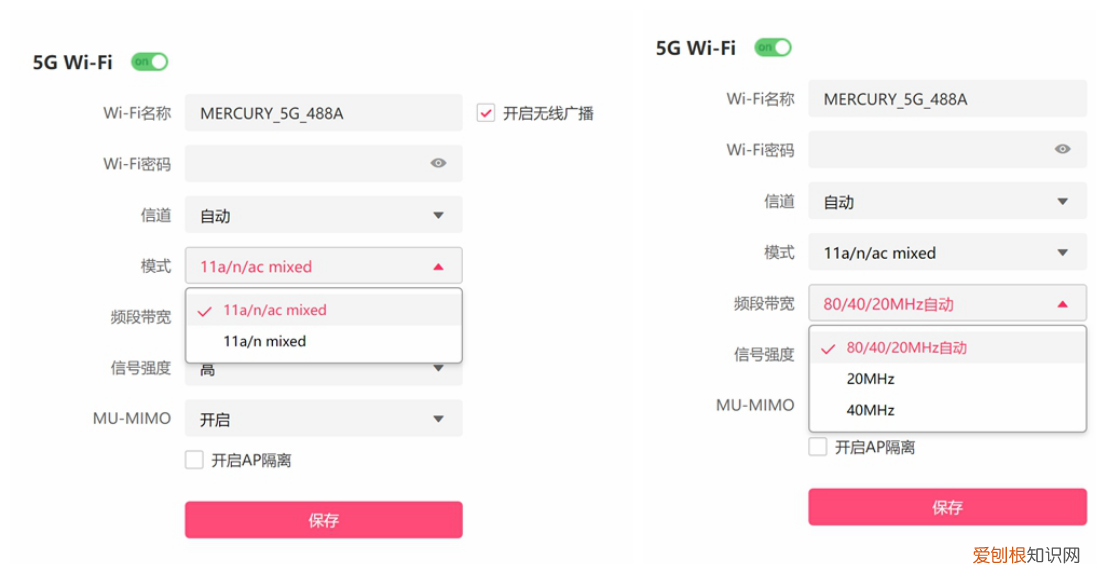Open MU-MIMO 开启 dropdown

click(x=323, y=419)
